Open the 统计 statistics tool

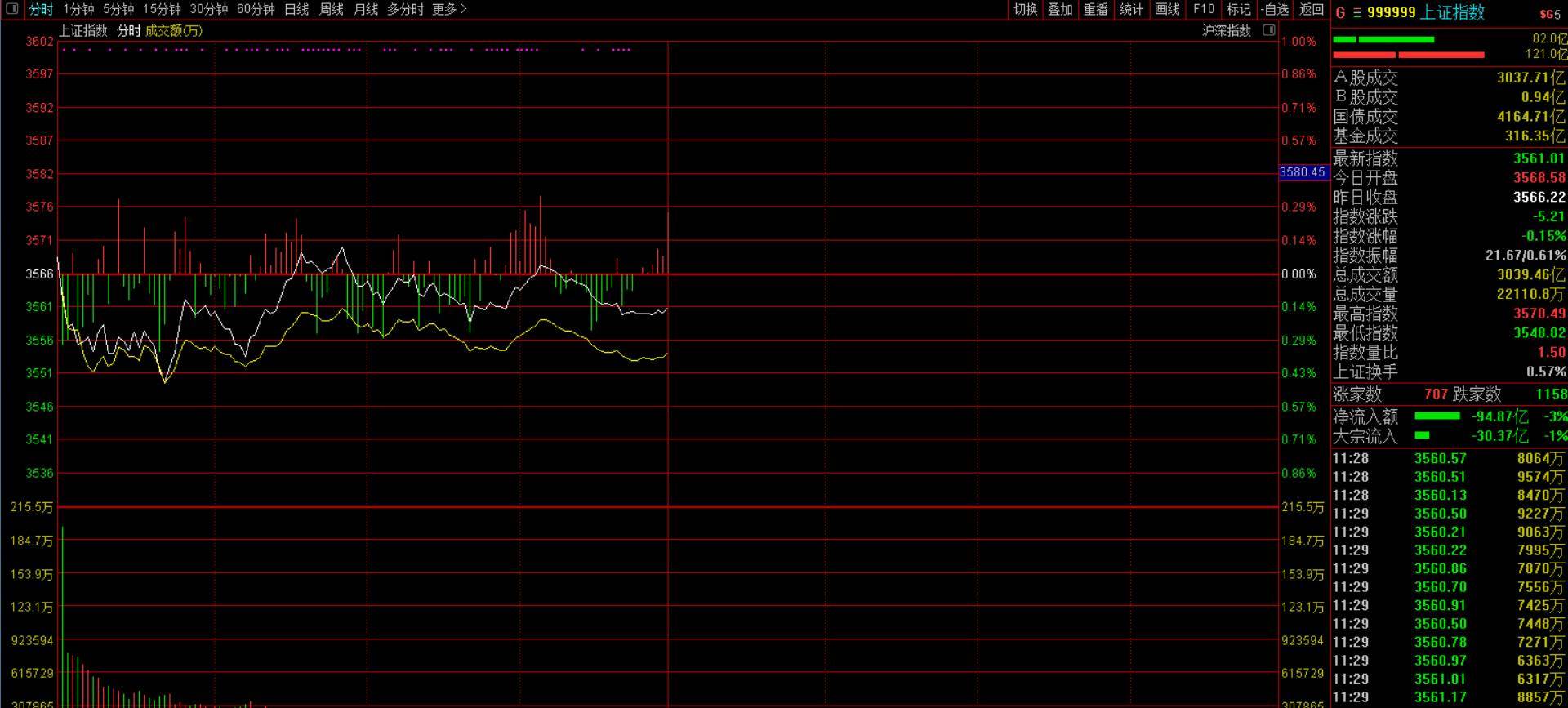point(1131,9)
